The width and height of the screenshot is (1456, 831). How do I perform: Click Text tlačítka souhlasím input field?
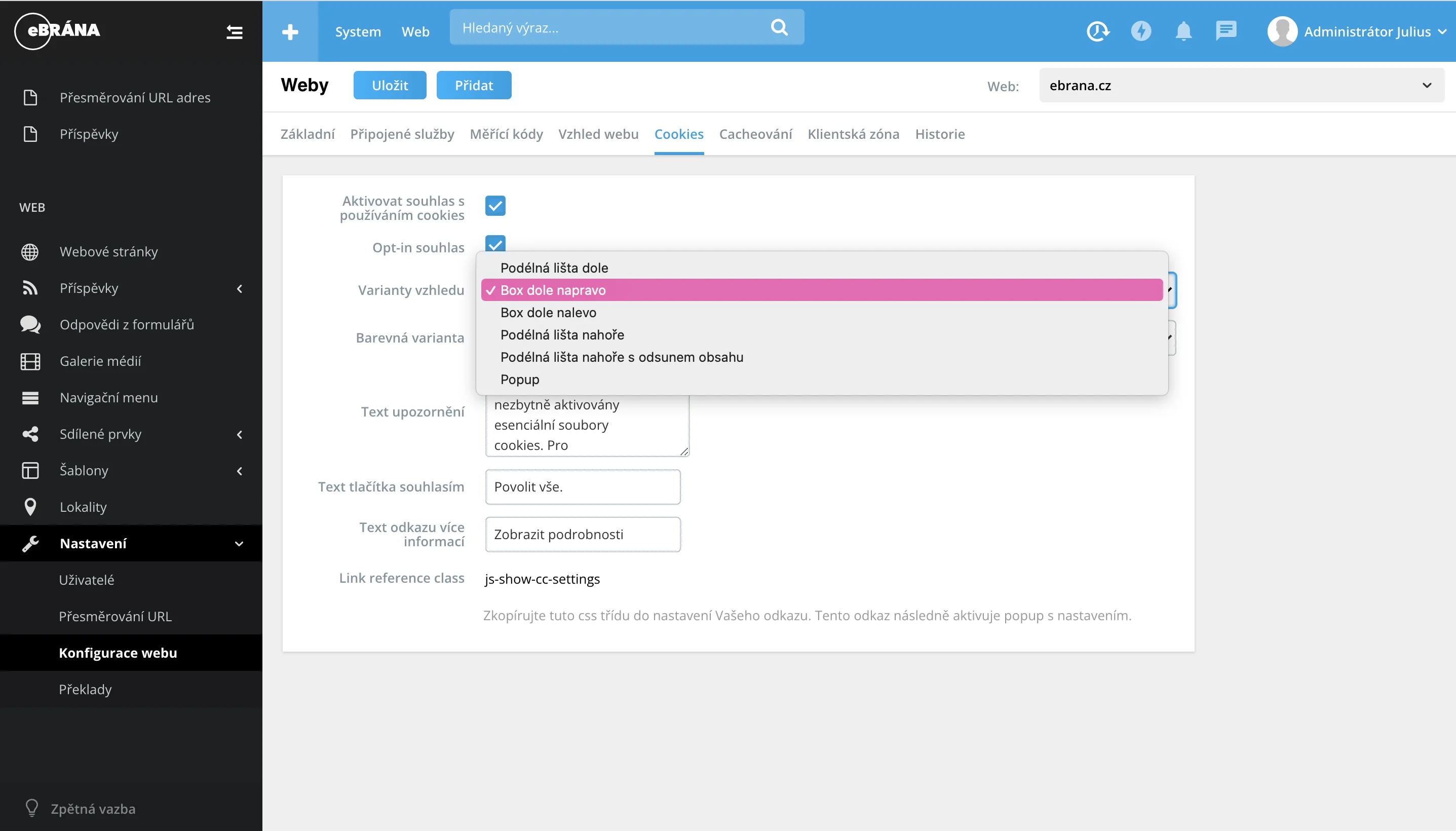pos(583,487)
